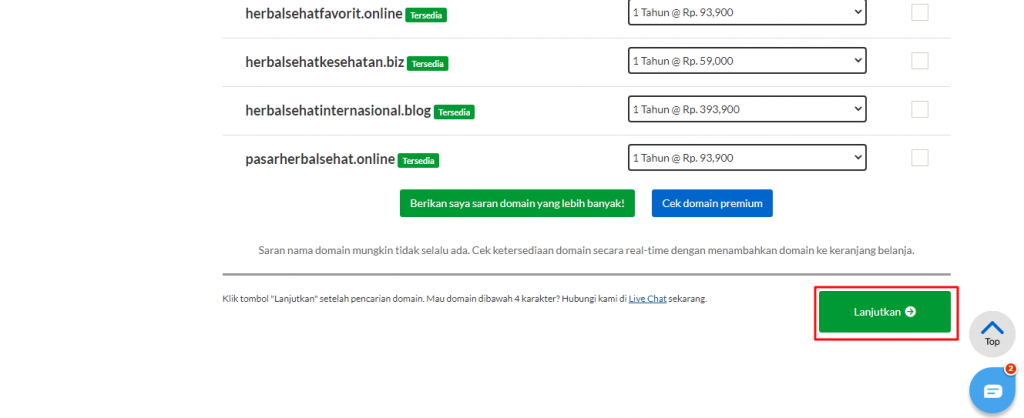The width and height of the screenshot is (1024, 418).
Task: Click Tersedia badge beside pasarherbalsehat.online
Action: pyautogui.click(x=418, y=161)
